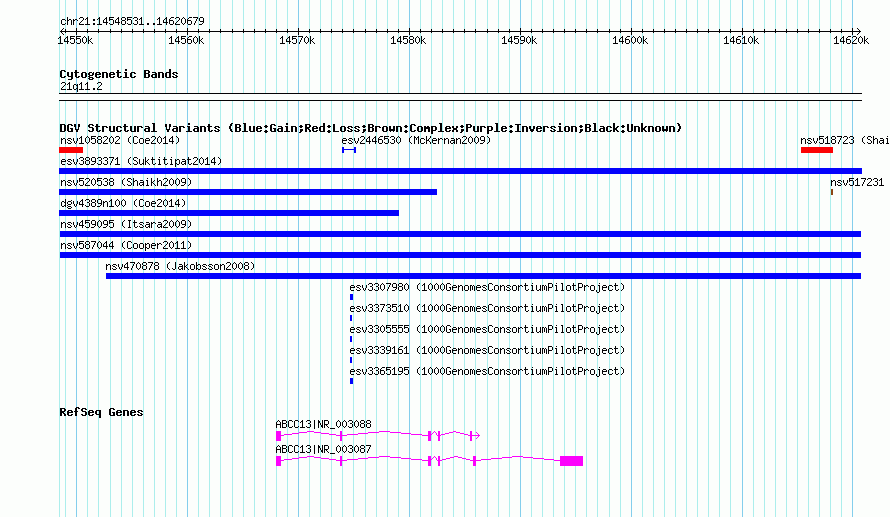Click the nsv517231 variant label
The width and height of the screenshot is (890, 517).
tap(857, 182)
